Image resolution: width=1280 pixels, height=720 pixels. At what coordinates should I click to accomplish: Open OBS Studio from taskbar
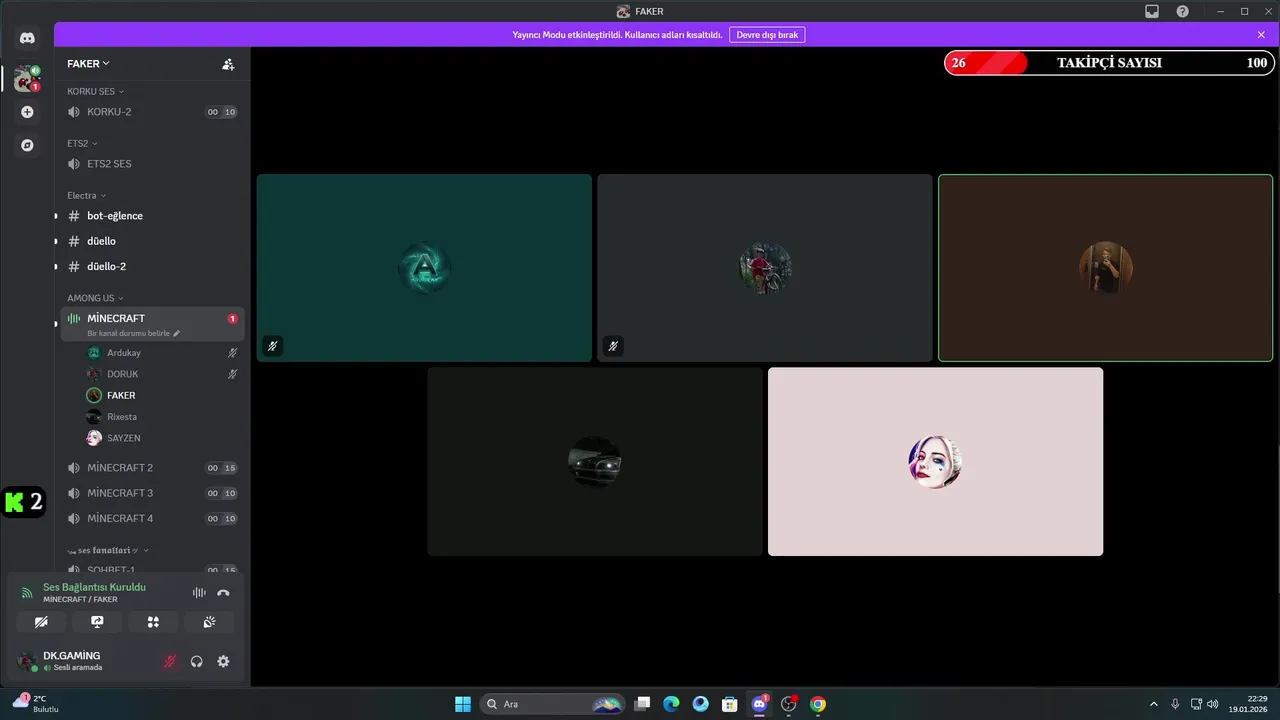tap(789, 704)
